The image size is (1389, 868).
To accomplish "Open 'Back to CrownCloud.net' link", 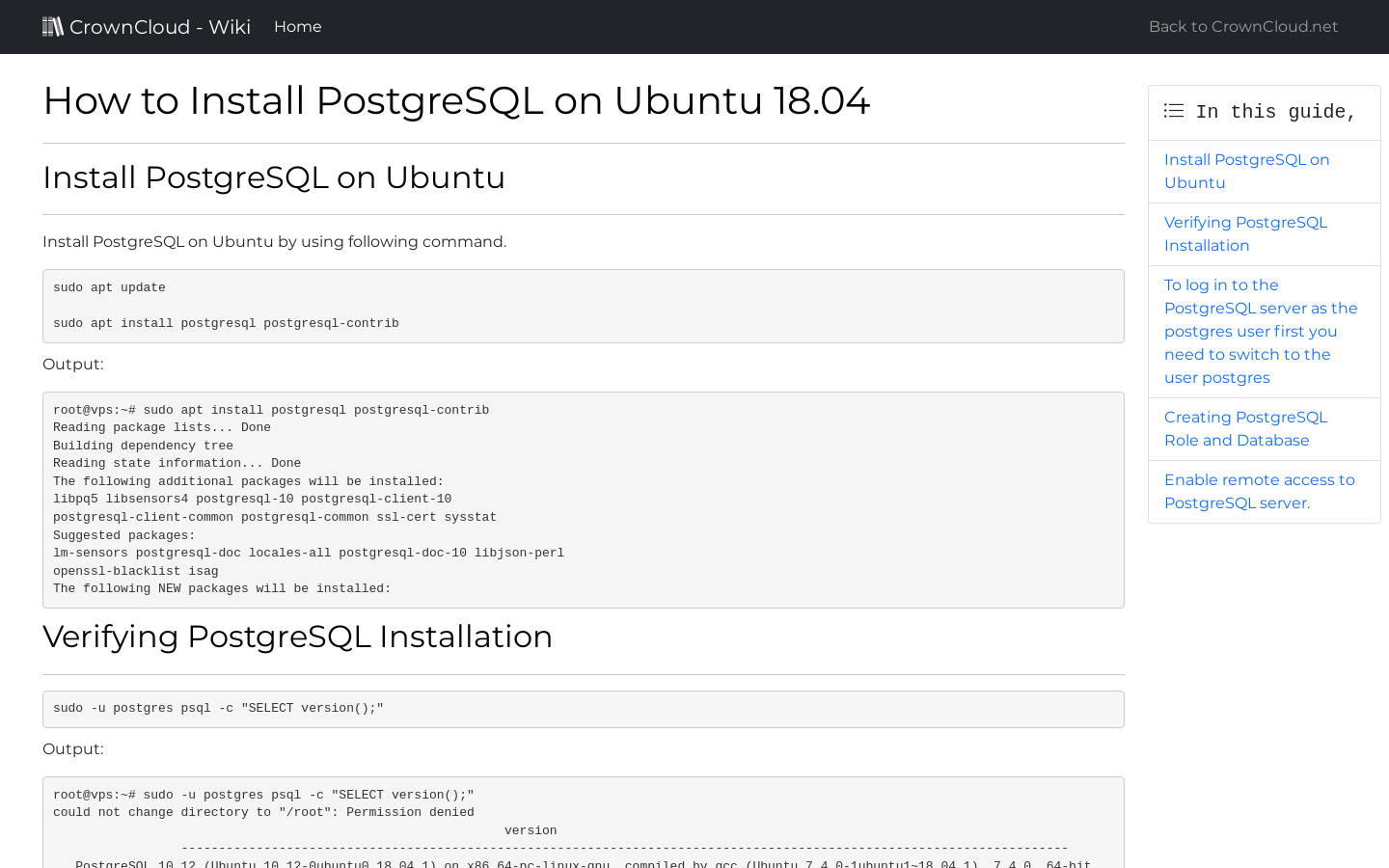I will [1242, 26].
